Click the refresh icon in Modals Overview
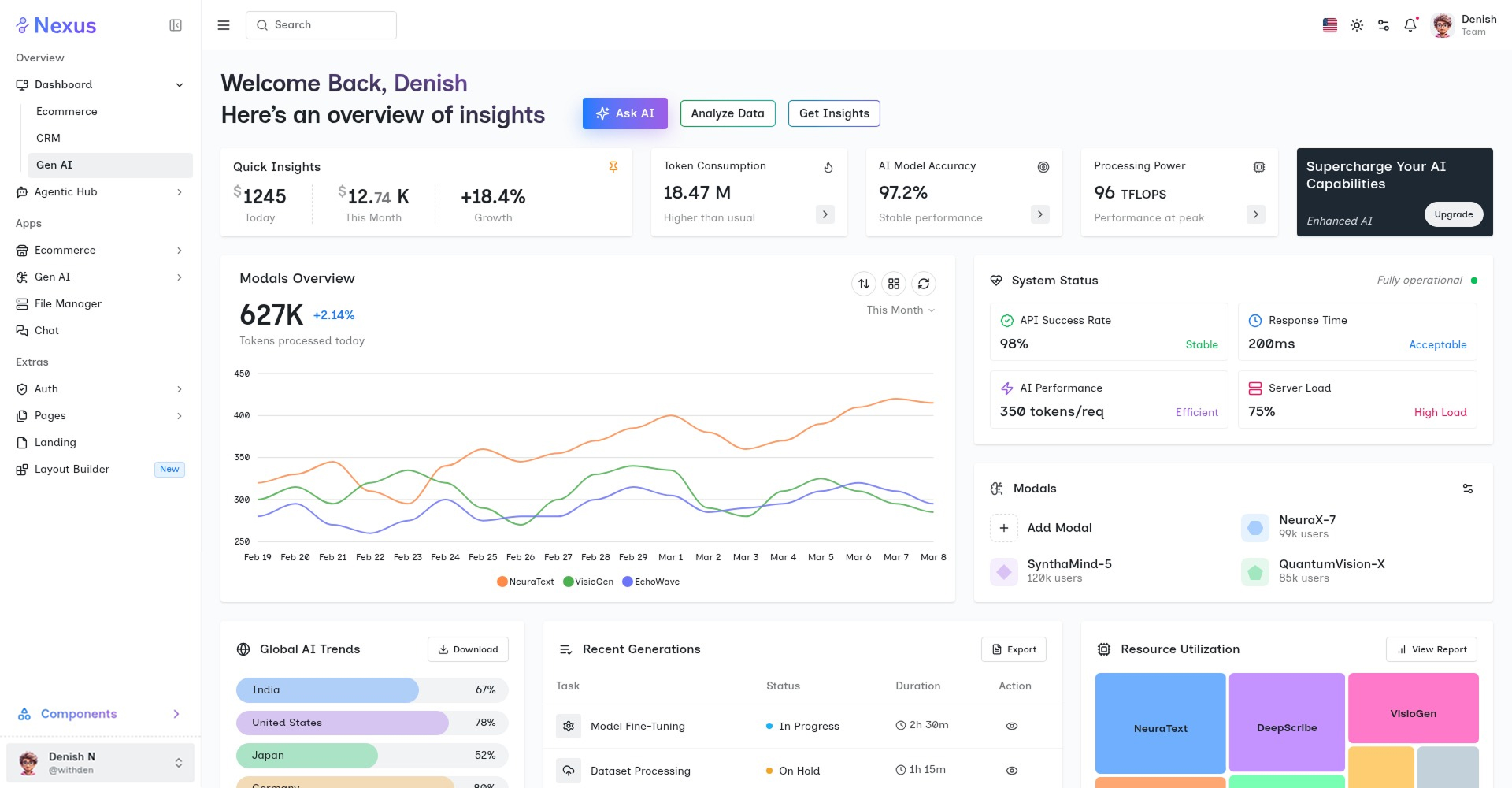 coord(924,284)
